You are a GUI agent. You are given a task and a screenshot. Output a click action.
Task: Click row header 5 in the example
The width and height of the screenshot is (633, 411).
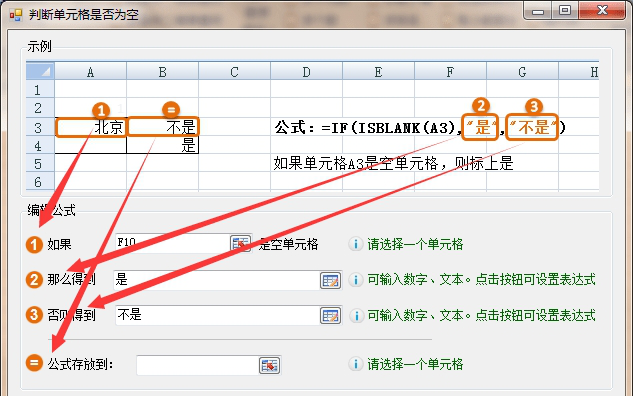(x=40, y=164)
